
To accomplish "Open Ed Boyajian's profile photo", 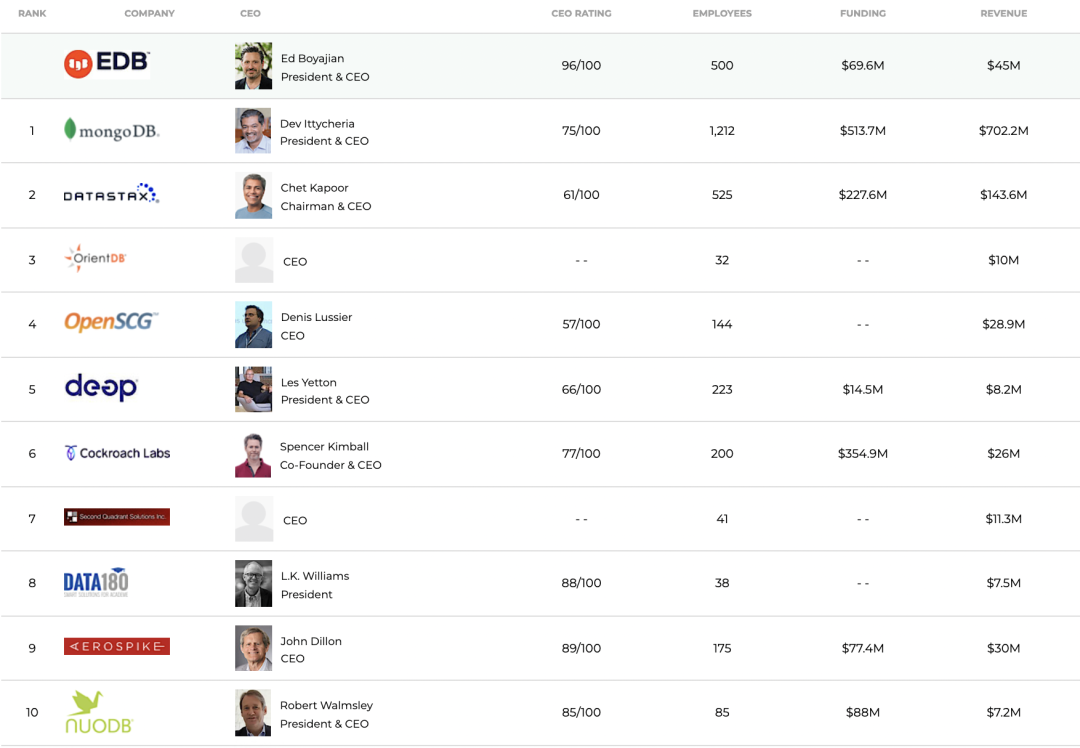I will pyautogui.click(x=253, y=66).
